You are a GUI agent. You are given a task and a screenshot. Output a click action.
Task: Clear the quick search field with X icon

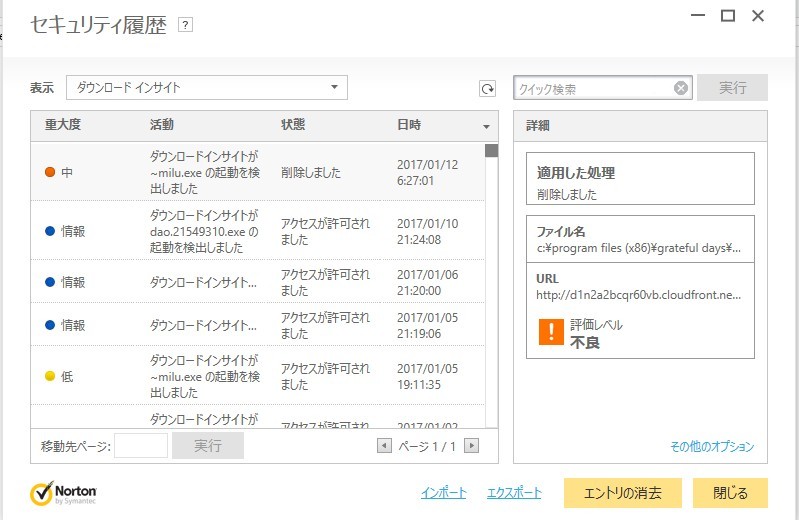(x=681, y=88)
